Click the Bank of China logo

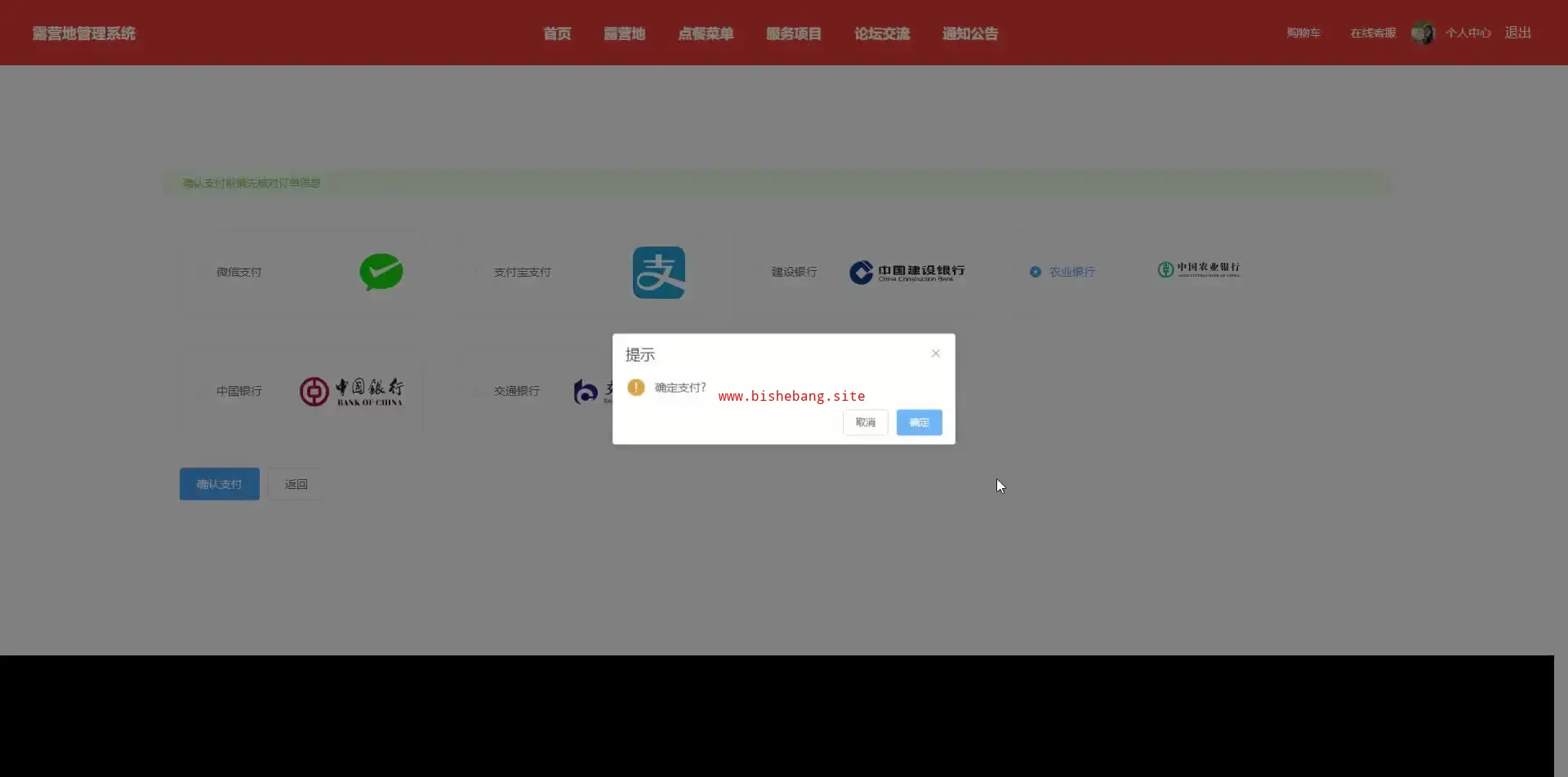coord(351,392)
